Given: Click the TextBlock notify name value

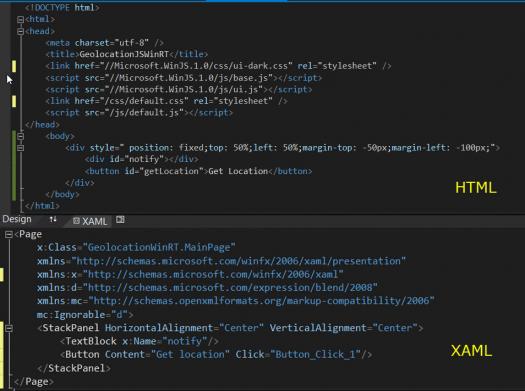Looking at the screenshot, I should point(184,341).
